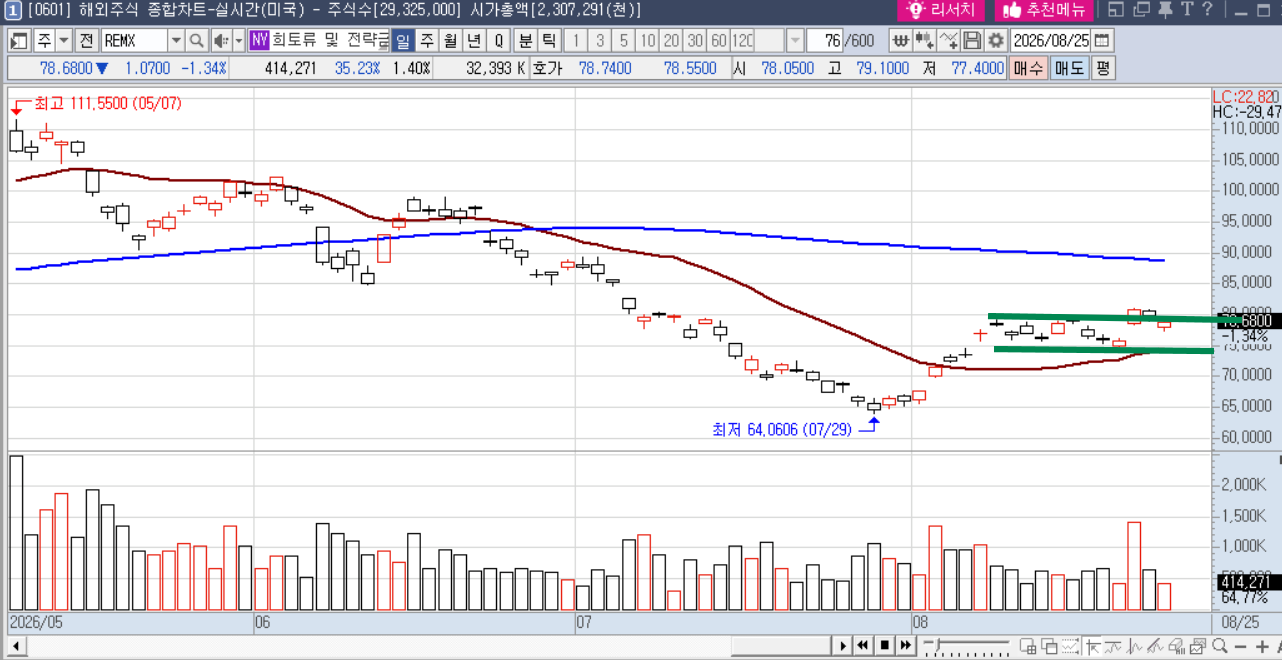Click the 매수 buy button
This screenshot has width=1282, height=660.
click(x=1028, y=68)
